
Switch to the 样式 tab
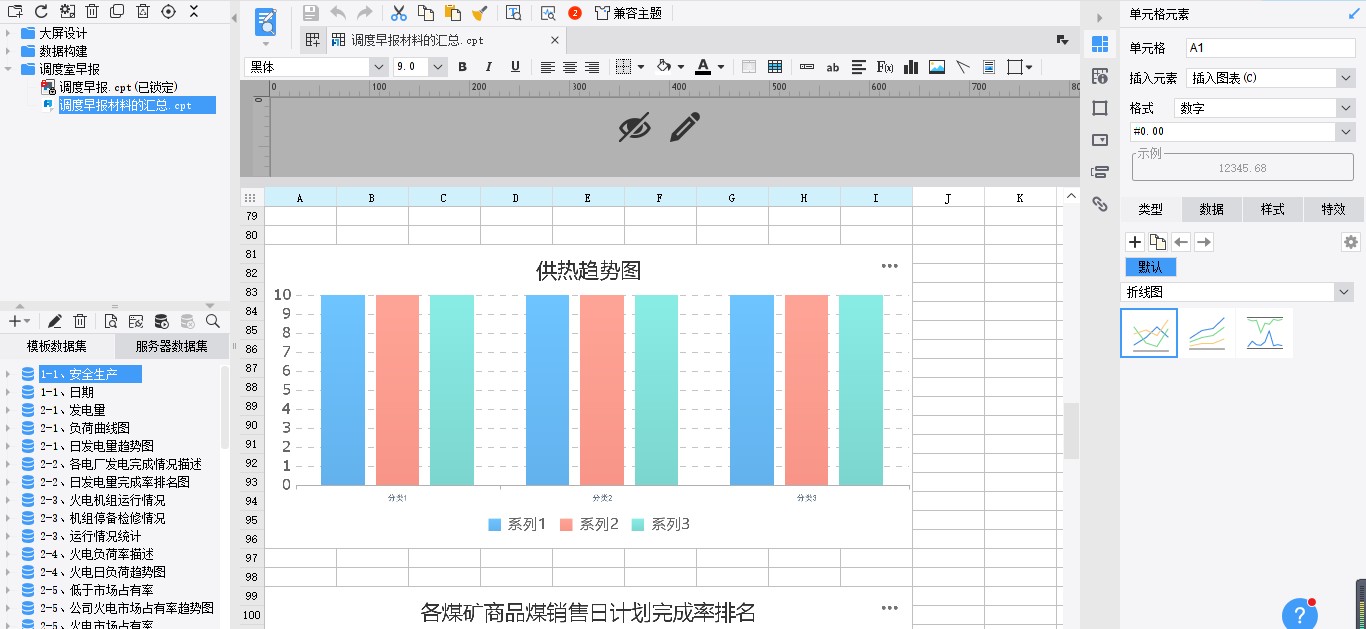click(1272, 209)
